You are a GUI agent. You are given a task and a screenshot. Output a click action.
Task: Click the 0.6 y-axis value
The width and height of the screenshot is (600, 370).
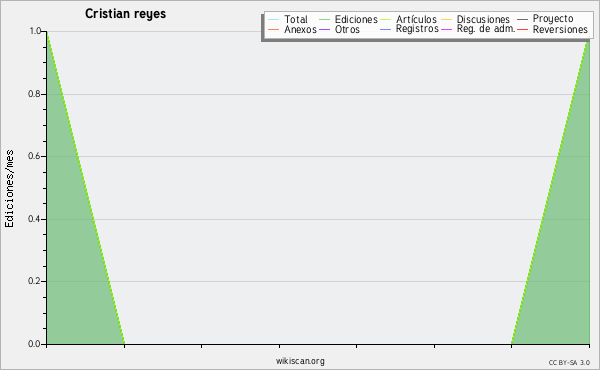pos(34,156)
